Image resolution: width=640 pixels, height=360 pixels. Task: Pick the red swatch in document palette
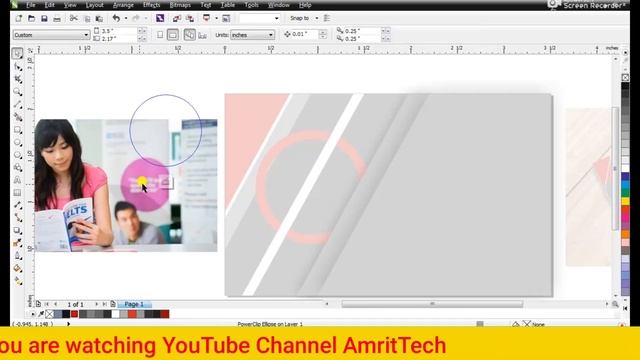coord(74,314)
